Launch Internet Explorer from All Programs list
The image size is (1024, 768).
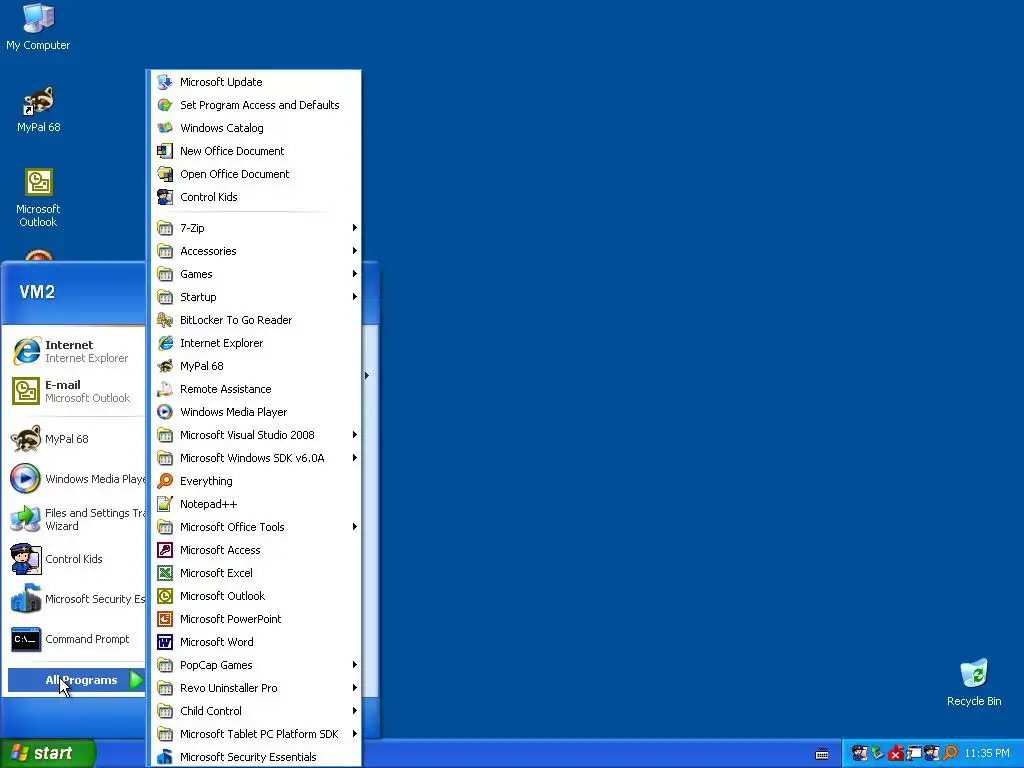(x=255, y=343)
